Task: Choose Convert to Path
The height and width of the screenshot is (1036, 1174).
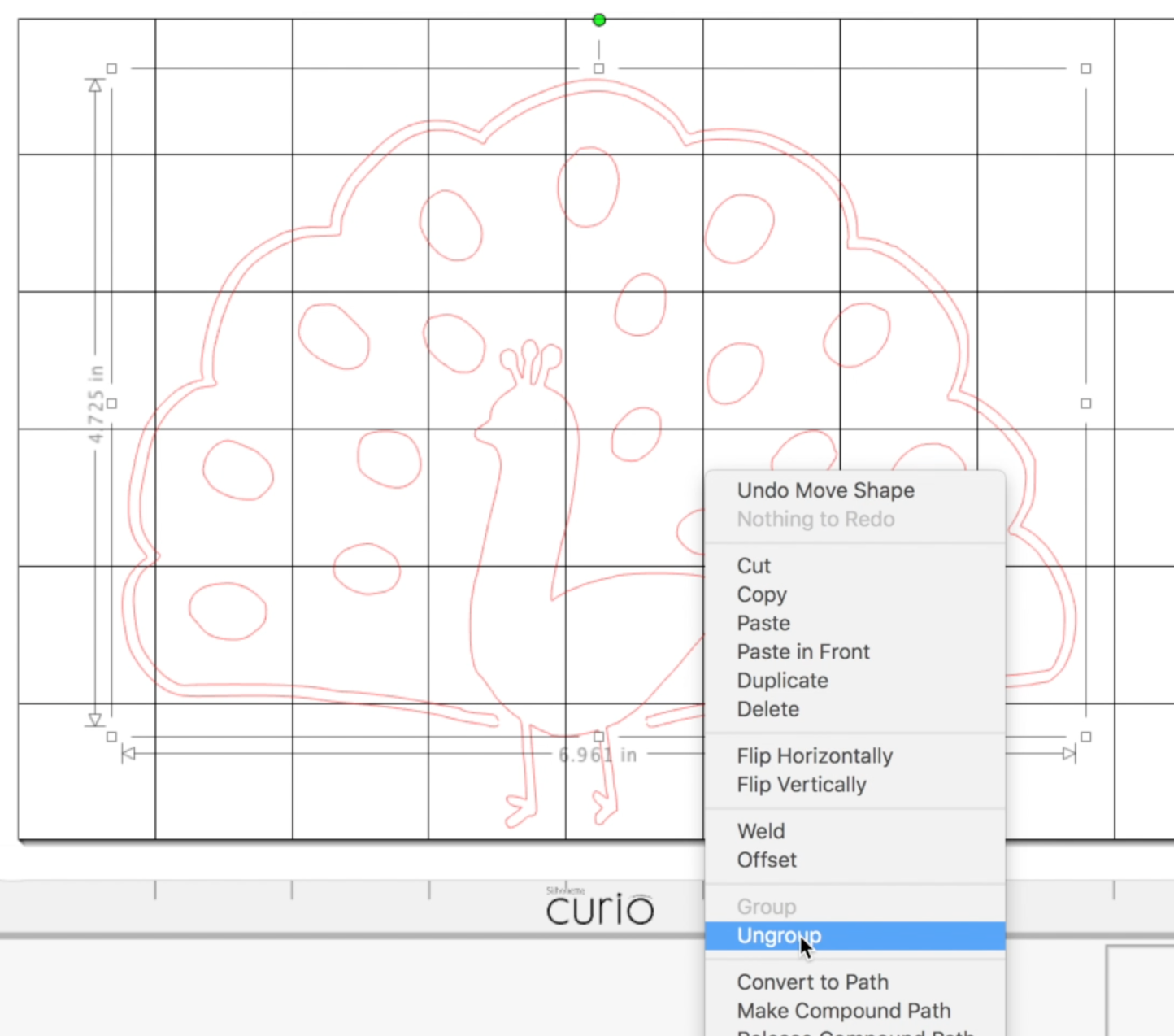Action: [x=812, y=982]
